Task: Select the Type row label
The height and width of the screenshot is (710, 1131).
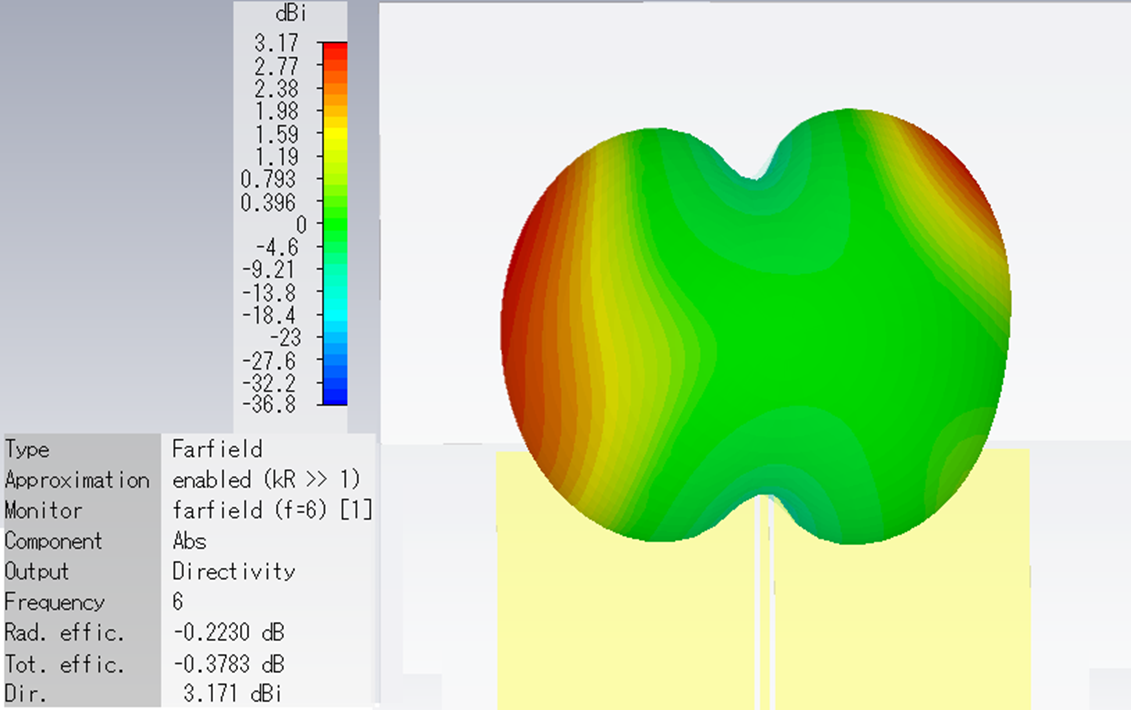Action: click(27, 449)
